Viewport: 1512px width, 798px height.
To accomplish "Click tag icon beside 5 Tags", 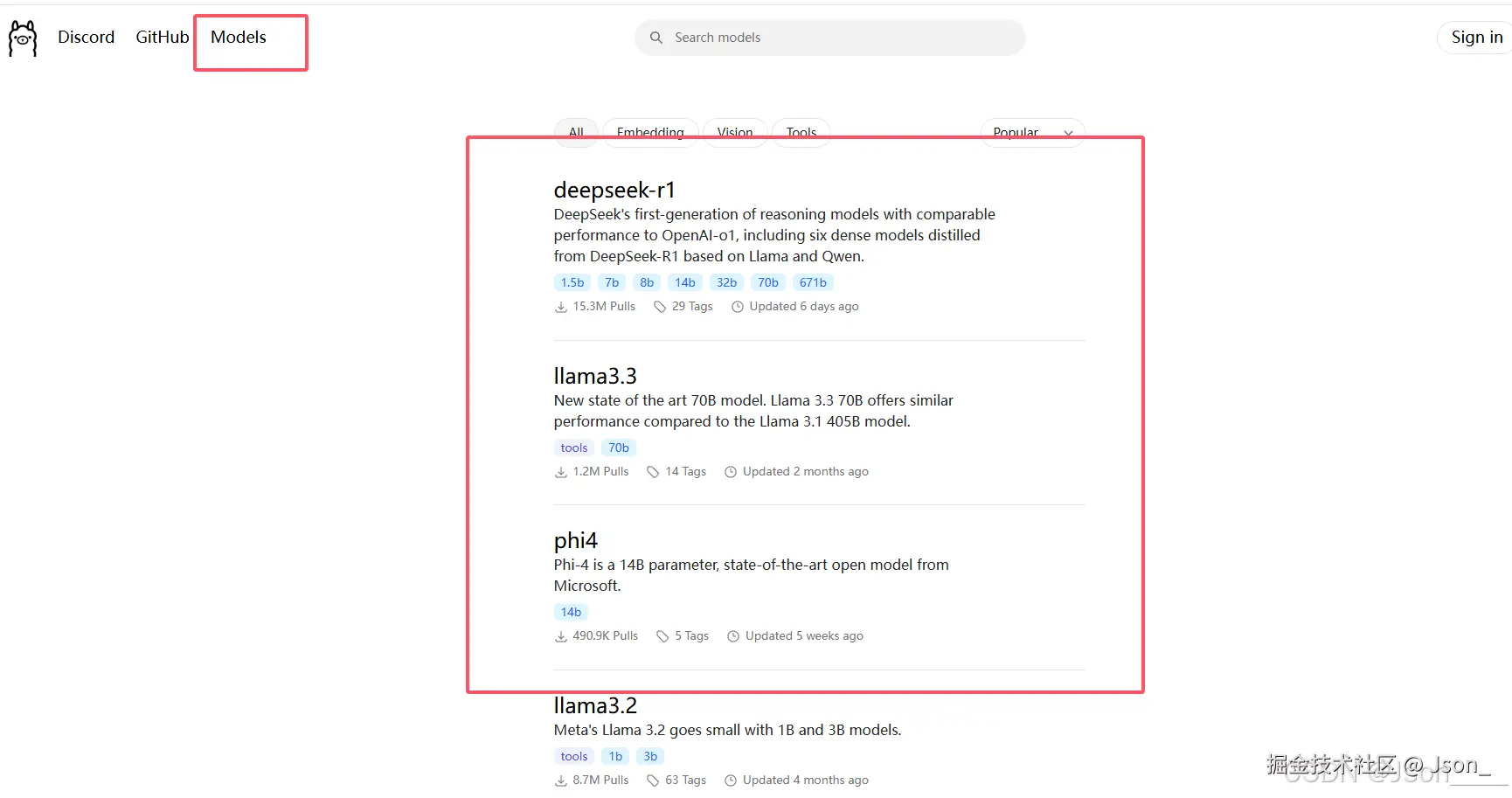I will pyautogui.click(x=662, y=636).
